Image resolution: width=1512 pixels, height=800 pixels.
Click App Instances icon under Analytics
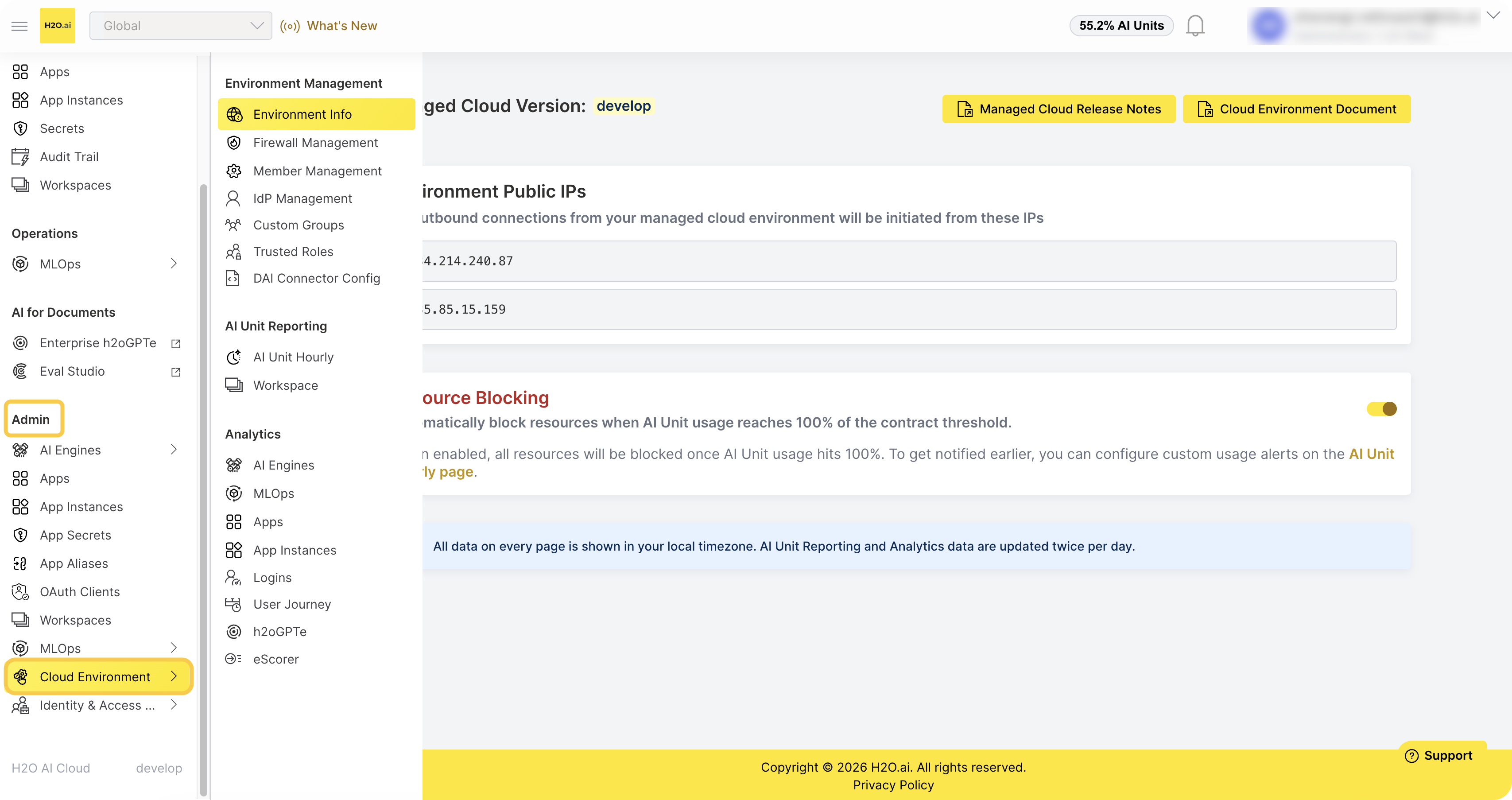(x=233, y=550)
